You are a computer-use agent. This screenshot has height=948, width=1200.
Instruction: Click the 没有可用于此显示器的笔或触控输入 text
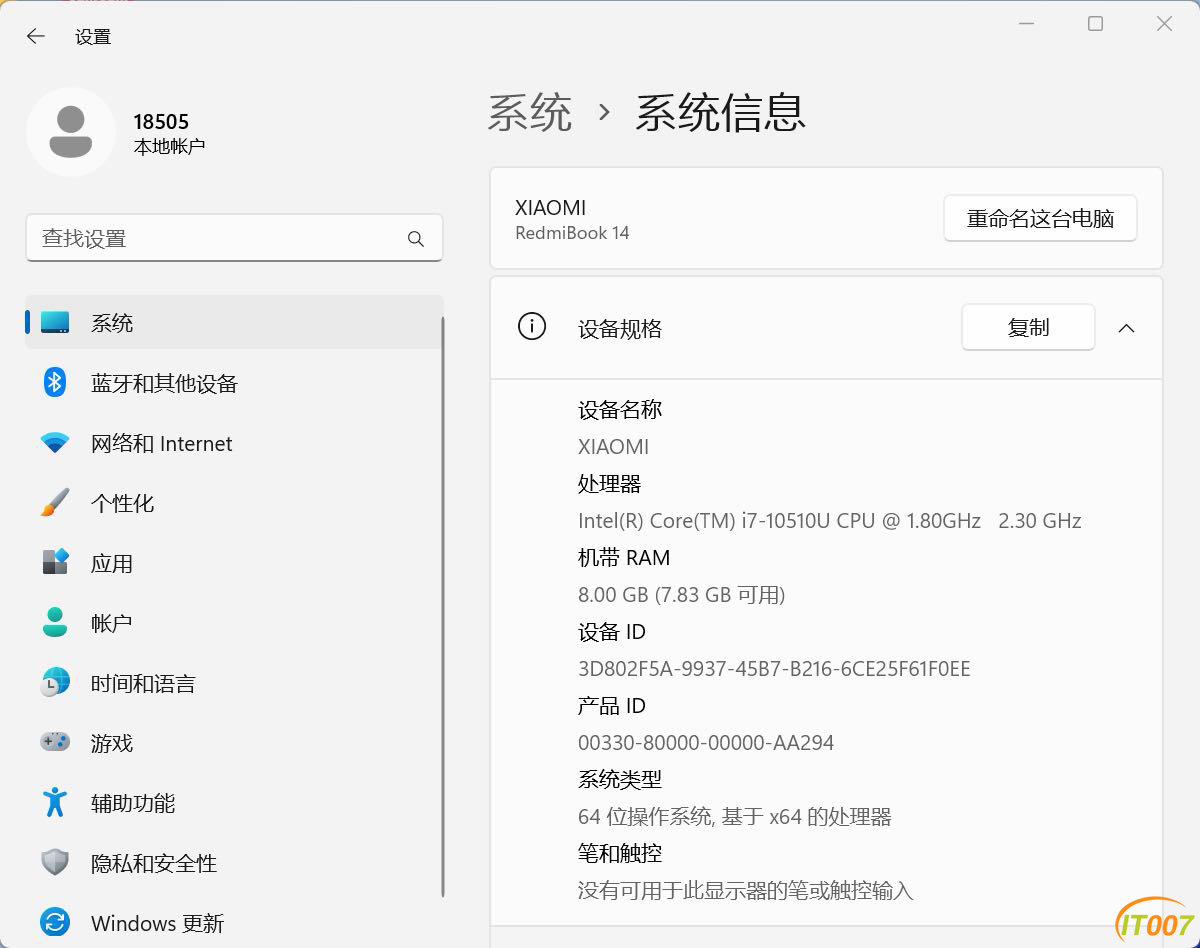(745, 890)
